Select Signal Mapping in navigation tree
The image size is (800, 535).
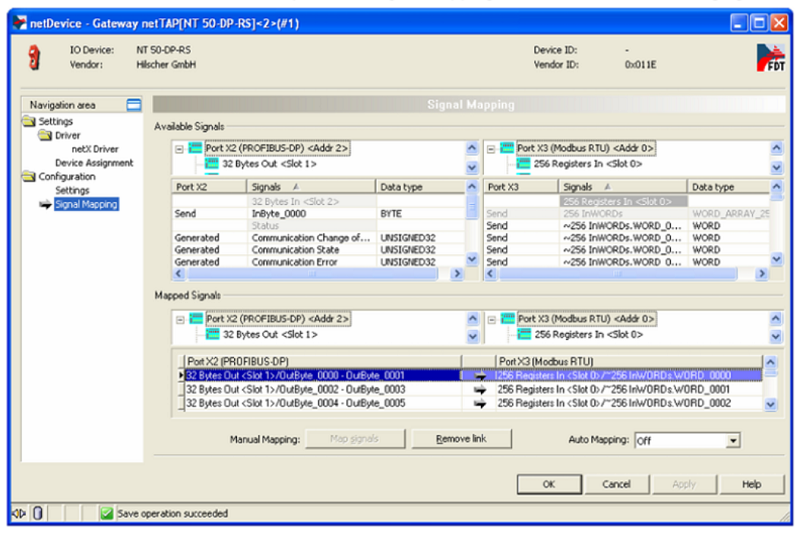[86, 204]
